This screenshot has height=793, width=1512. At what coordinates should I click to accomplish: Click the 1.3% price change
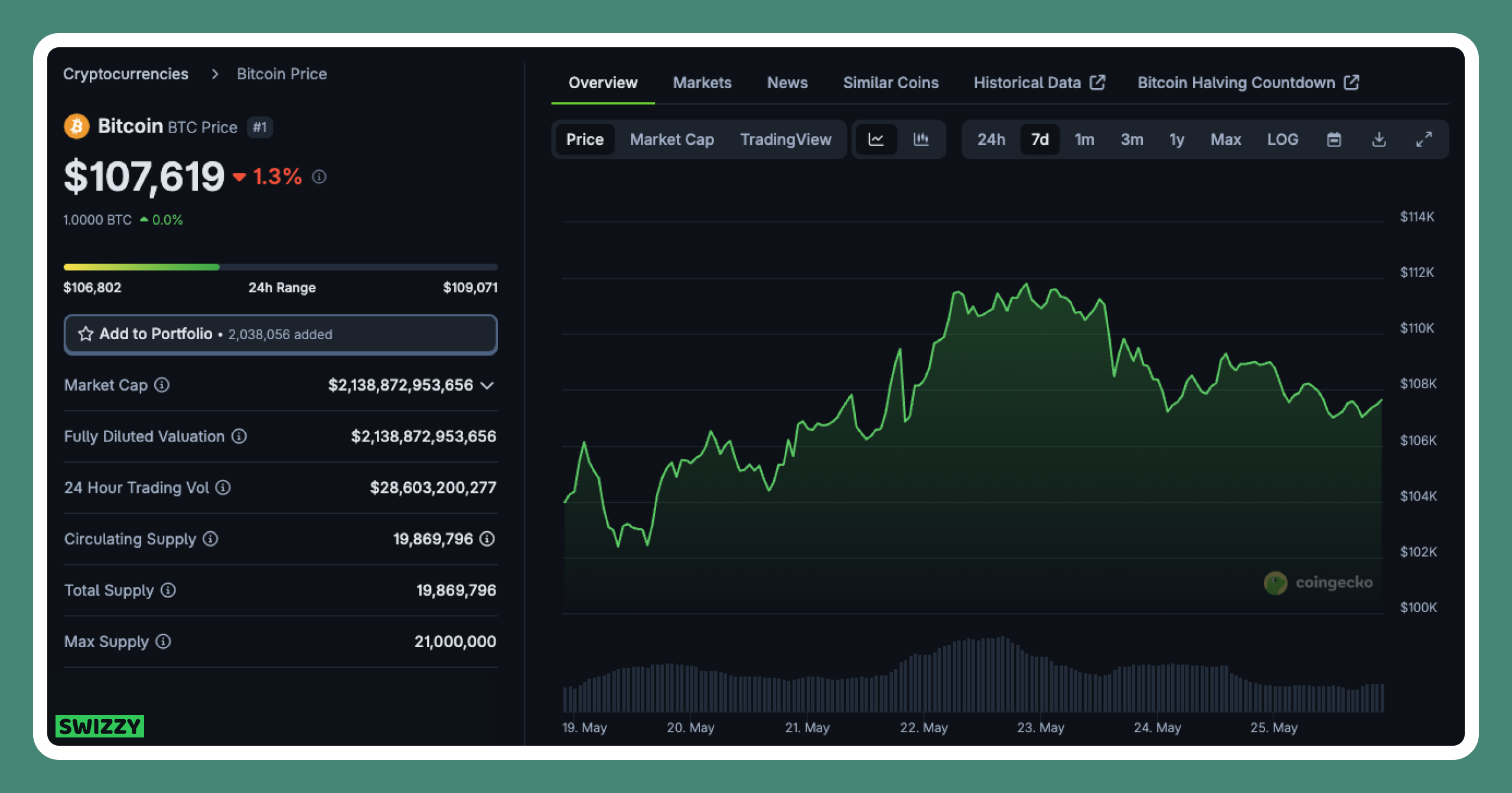click(268, 177)
